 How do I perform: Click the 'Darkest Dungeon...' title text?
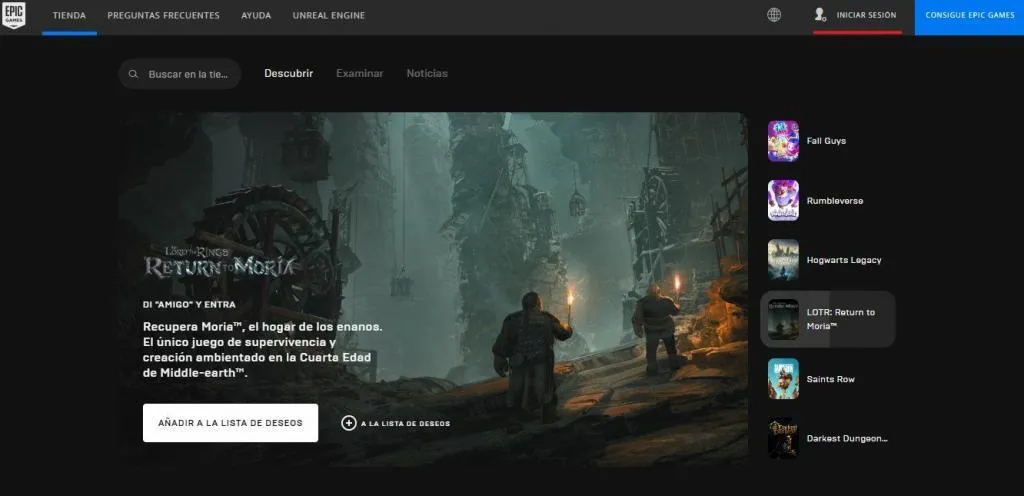click(847, 439)
